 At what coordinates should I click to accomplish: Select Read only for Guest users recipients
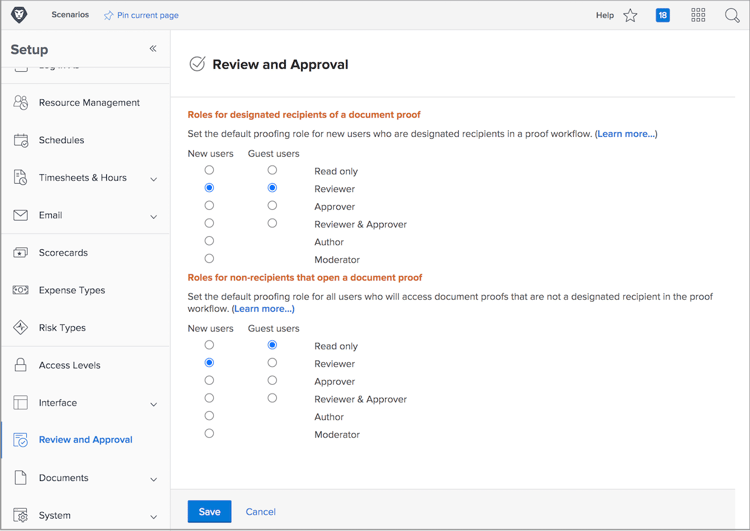272,170
